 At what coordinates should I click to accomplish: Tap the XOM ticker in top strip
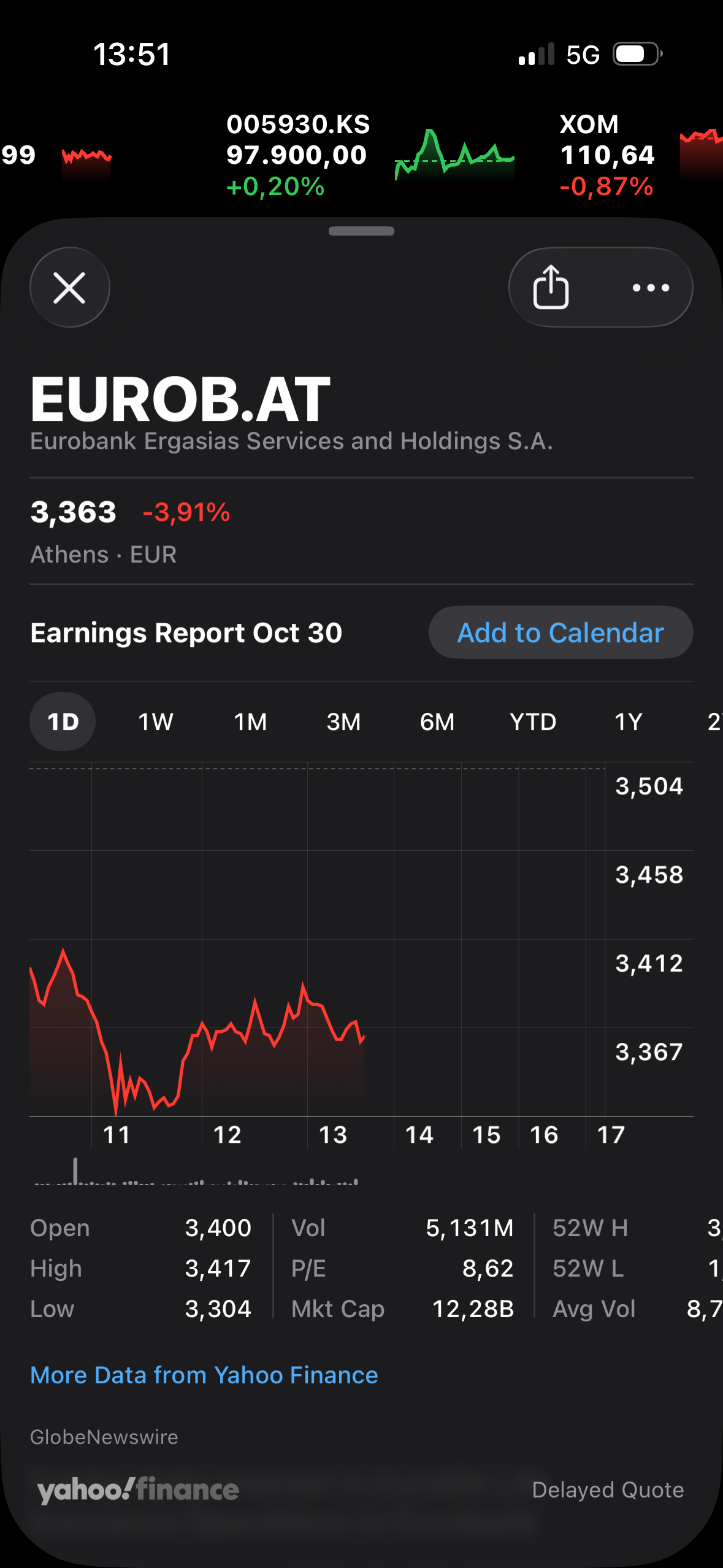[x=606, y=155]
